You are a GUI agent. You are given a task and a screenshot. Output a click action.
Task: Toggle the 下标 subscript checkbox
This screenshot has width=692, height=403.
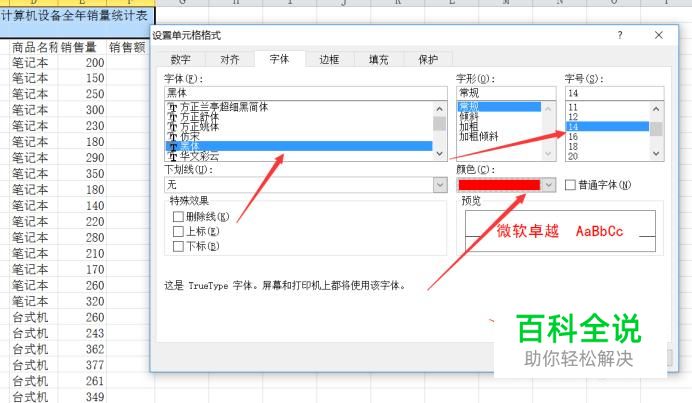point(178,246)
